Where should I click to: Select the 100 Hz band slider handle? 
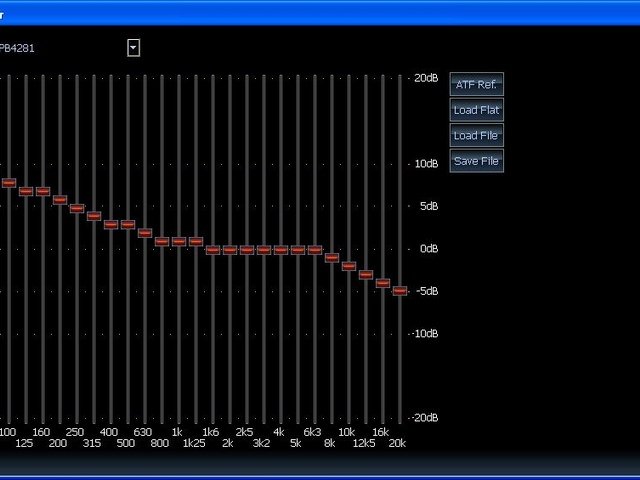(9, 183)
